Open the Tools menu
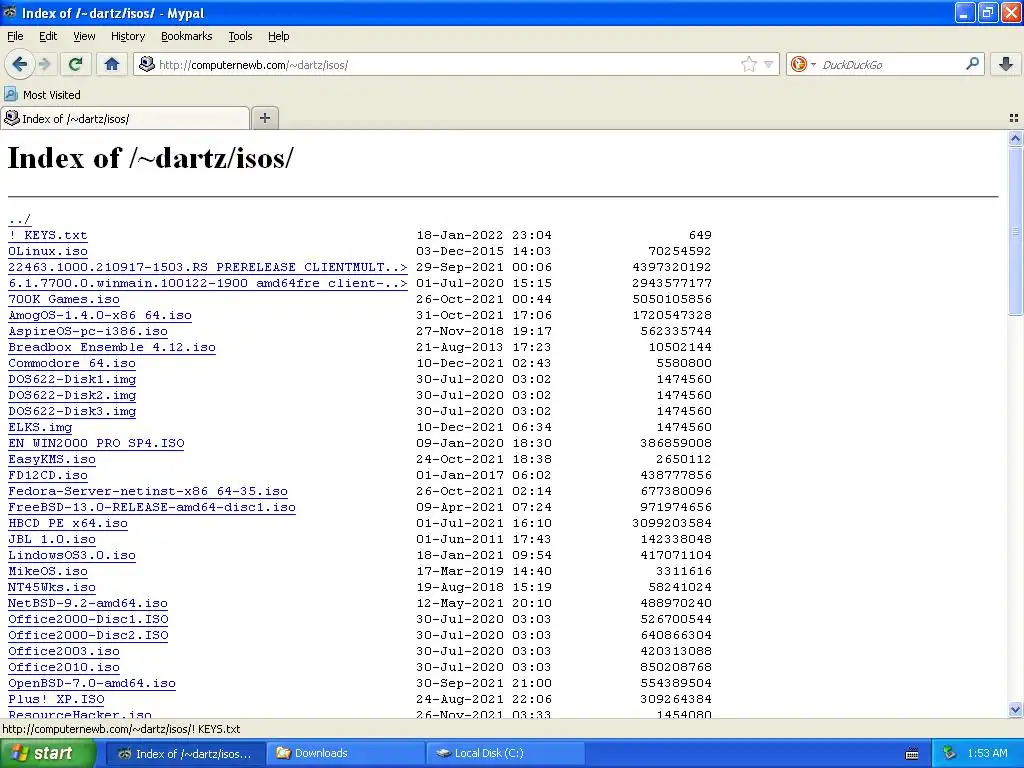This screenshot has width=1024, height=768. coord(240,37)
